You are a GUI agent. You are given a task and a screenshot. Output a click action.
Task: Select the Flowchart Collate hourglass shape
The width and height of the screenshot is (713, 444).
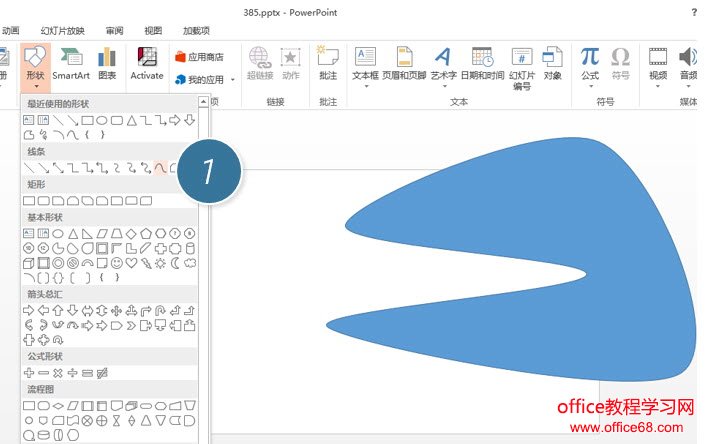click(x=116, y=421)
